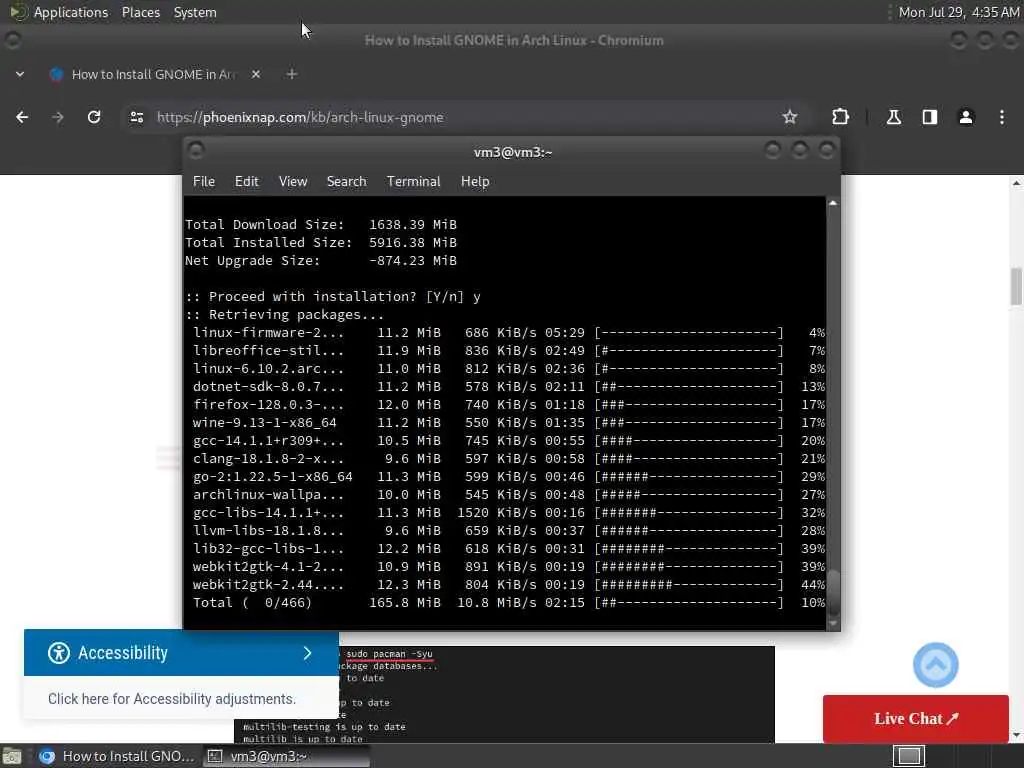This screenshot has width=1024, height=768.
Task: Click the Accessibility person icon
Action: (59, 653)
